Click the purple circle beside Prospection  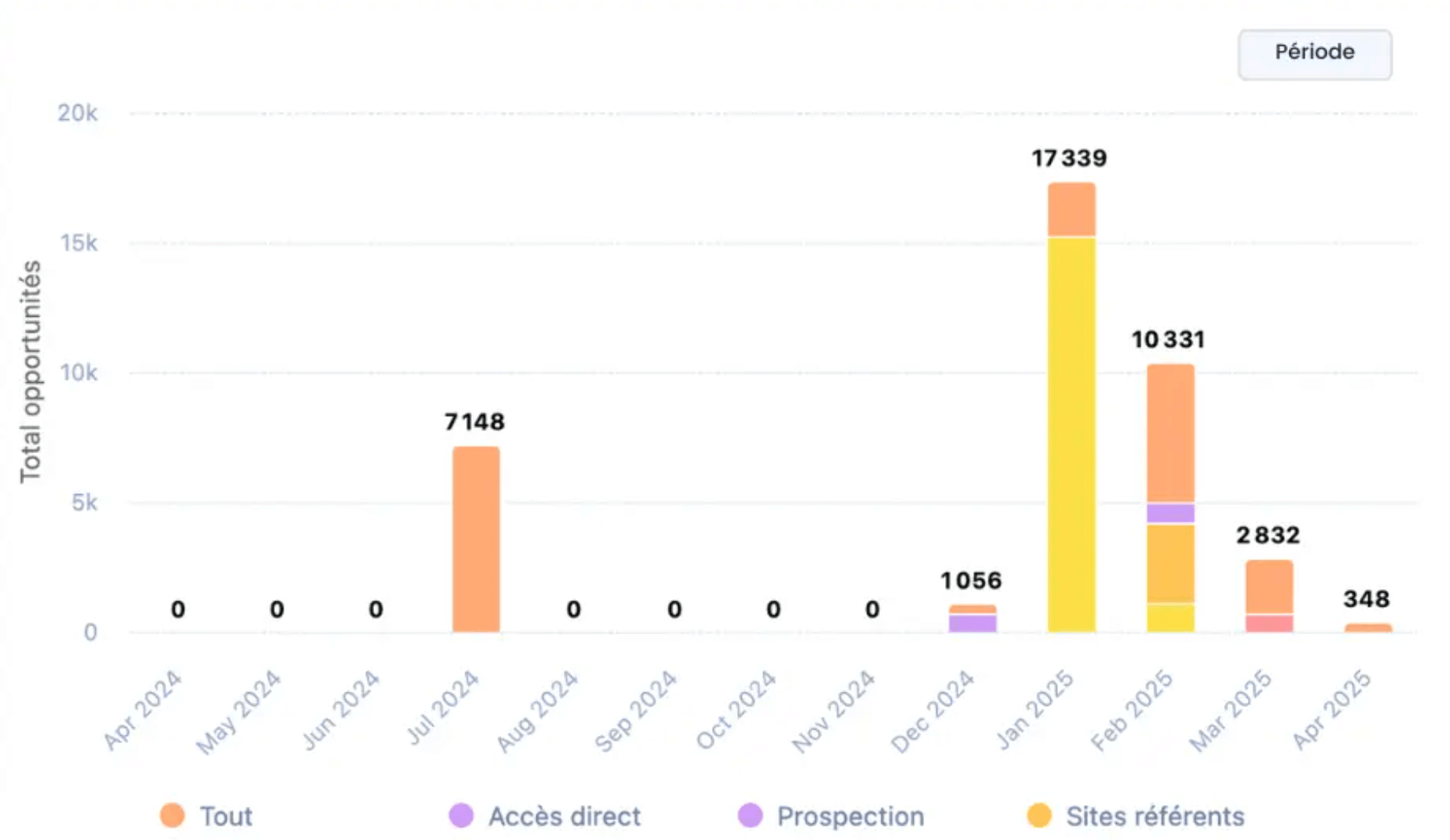click(x=750, y=815)
